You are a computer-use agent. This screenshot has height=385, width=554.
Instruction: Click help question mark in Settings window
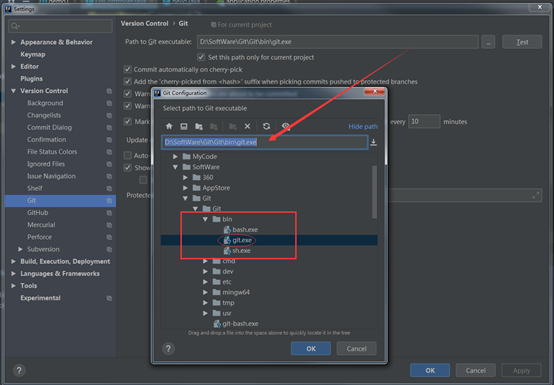click(19, 371)
